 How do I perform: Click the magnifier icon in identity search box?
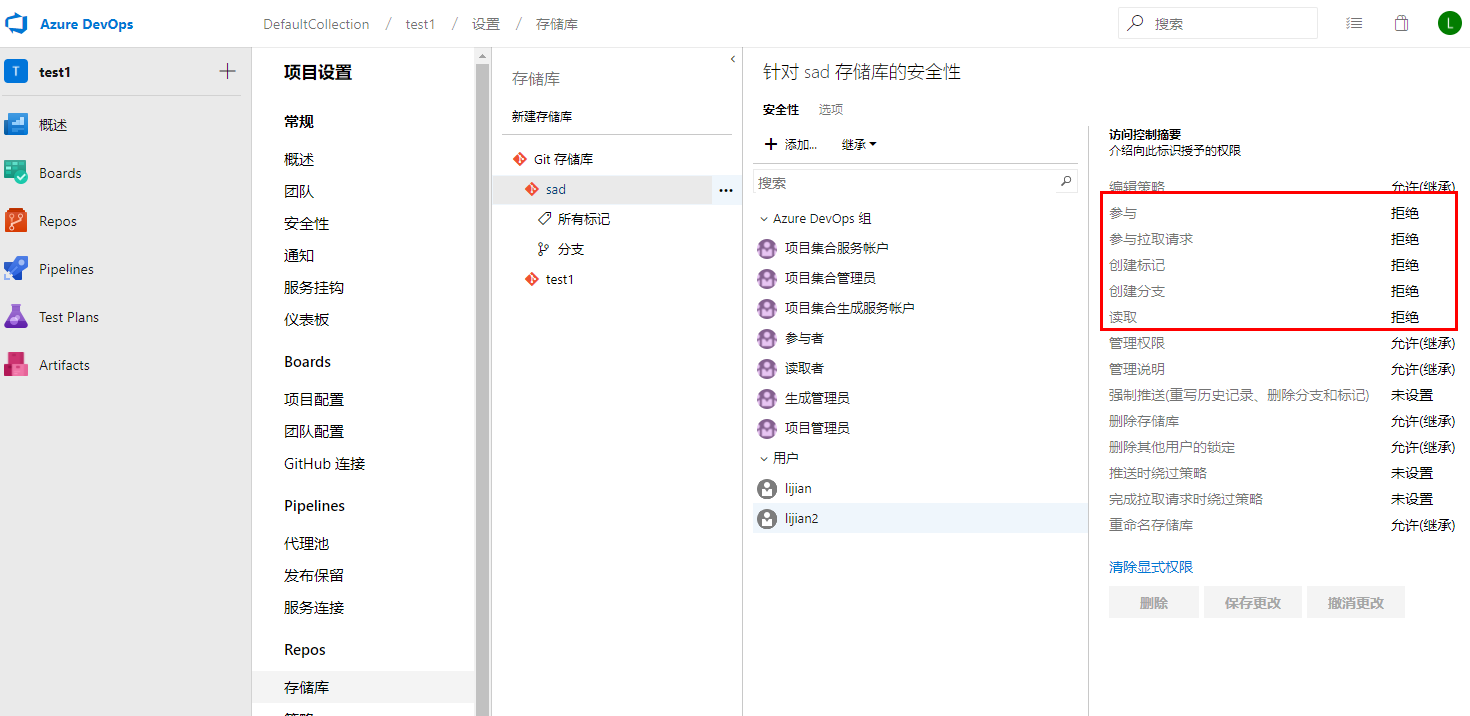(1066, 182)
